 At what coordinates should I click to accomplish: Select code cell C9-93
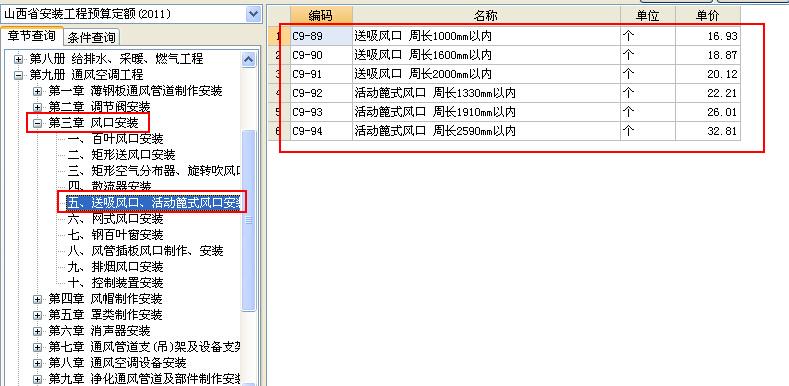[321, 112]
